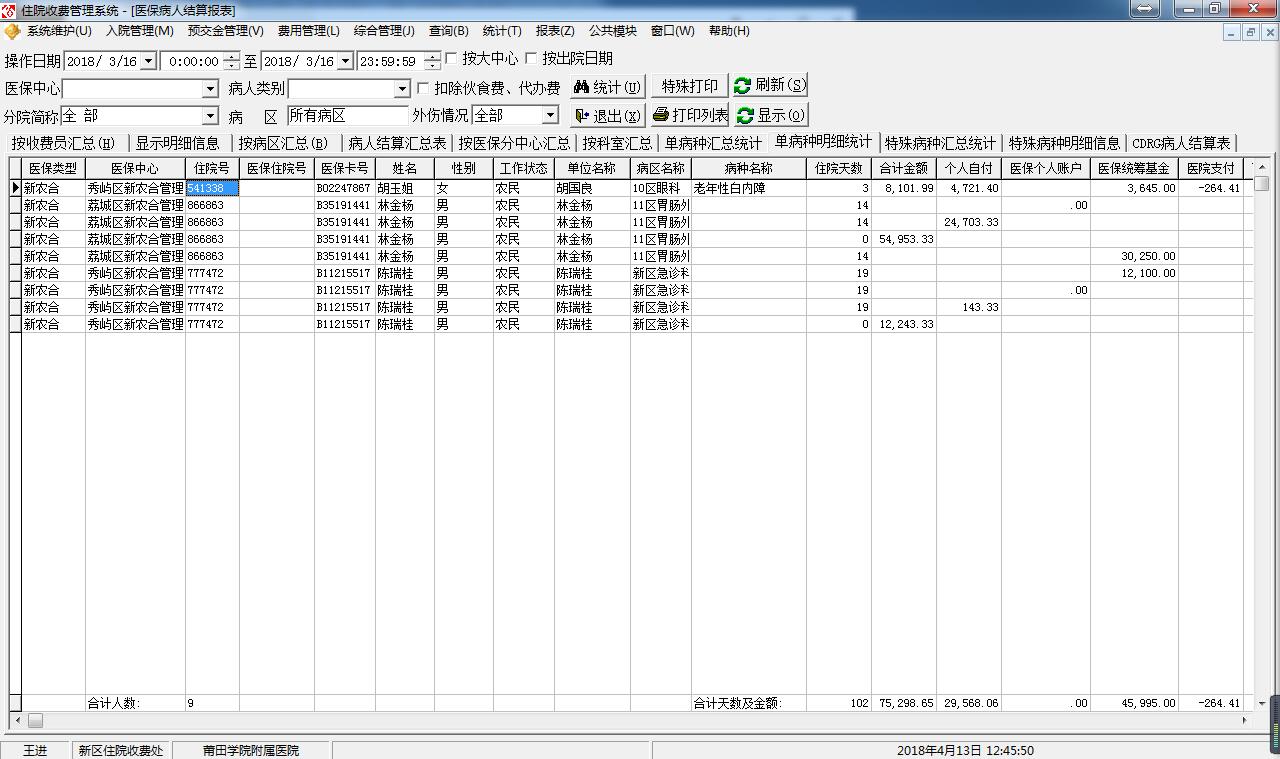Click the horizontal scrollbar left arrow
The width and height of the screenshot is (1280, 759).
point(17,720)
